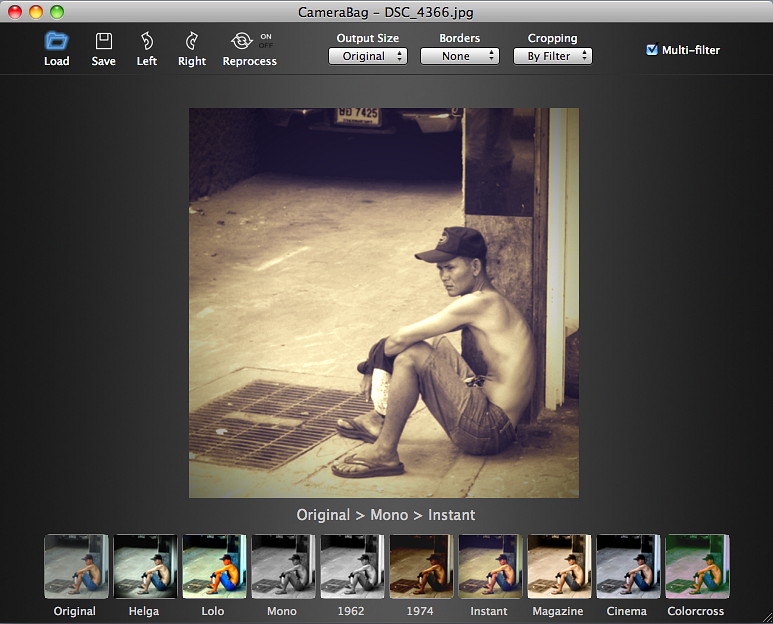
Task: Click the Save floppy disk icon
Action: [104, 41]
